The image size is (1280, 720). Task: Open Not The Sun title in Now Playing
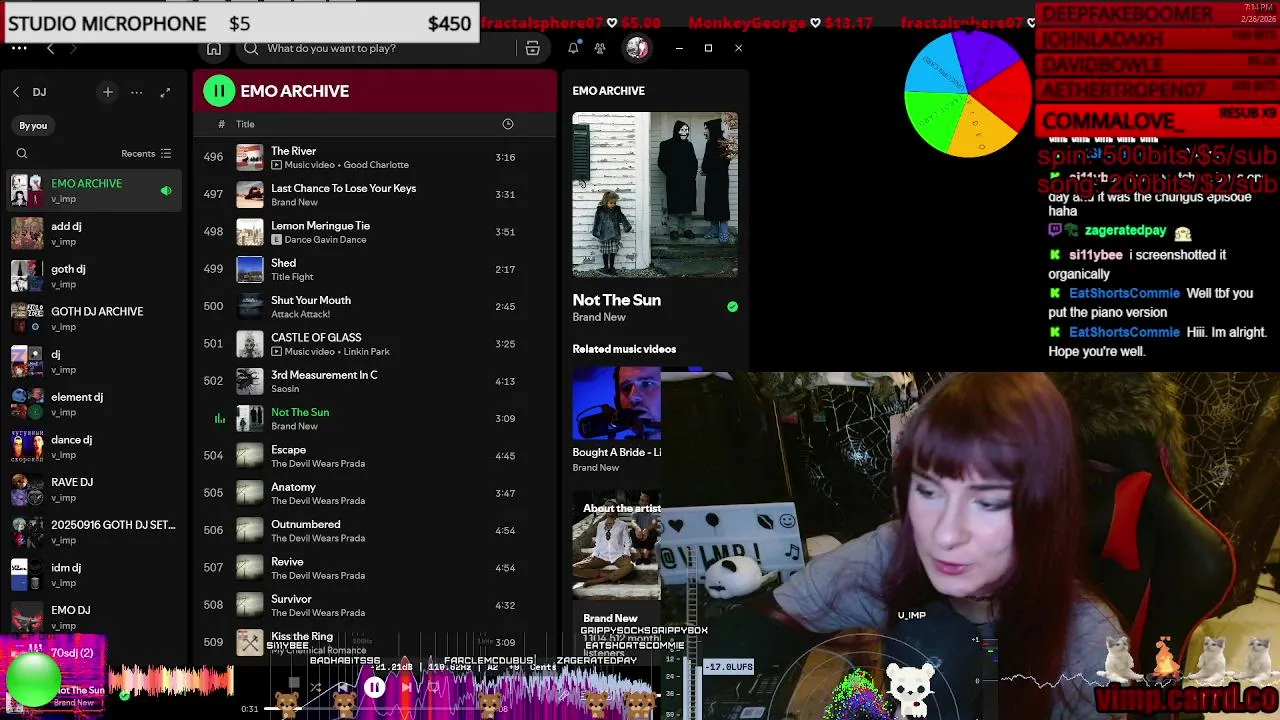click(x=616, y=300)
